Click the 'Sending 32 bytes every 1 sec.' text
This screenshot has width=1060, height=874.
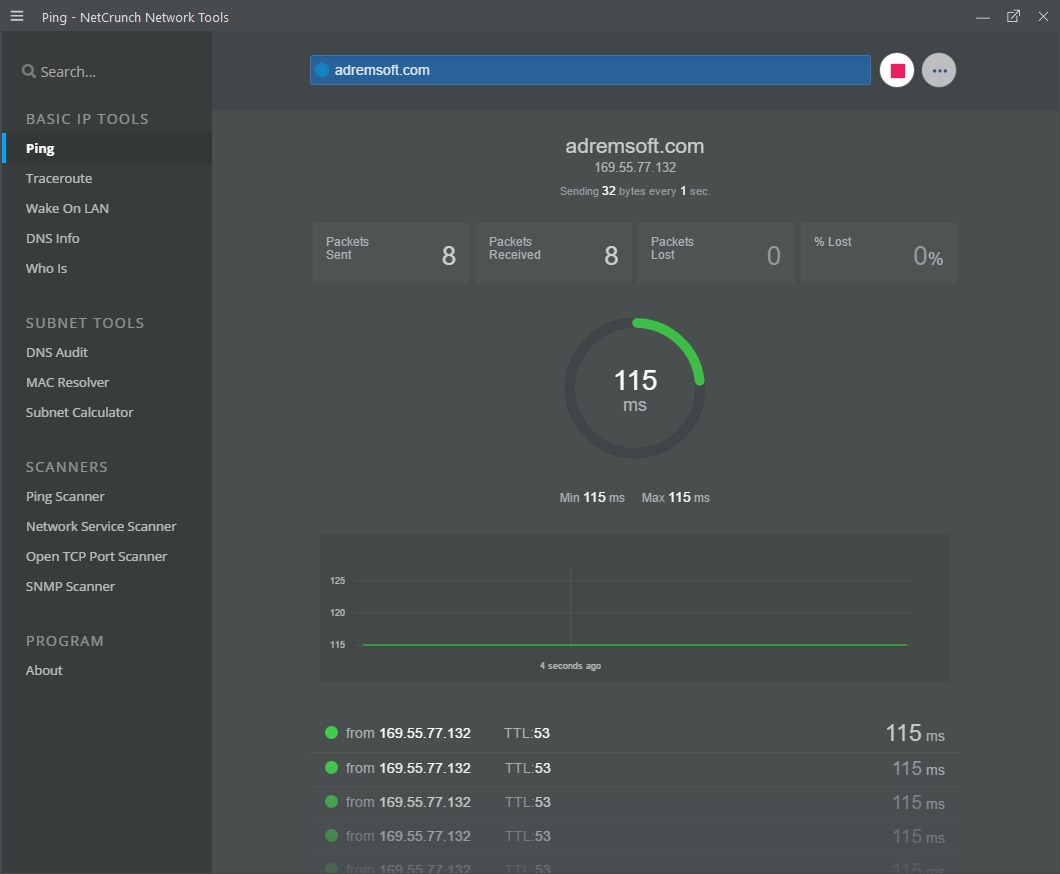(x=635, y=191)
